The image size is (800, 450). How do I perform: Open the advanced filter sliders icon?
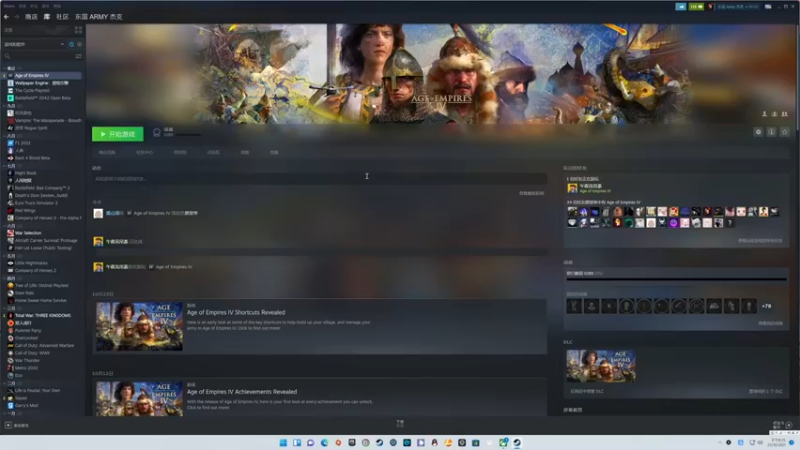(x=79, y=56)
